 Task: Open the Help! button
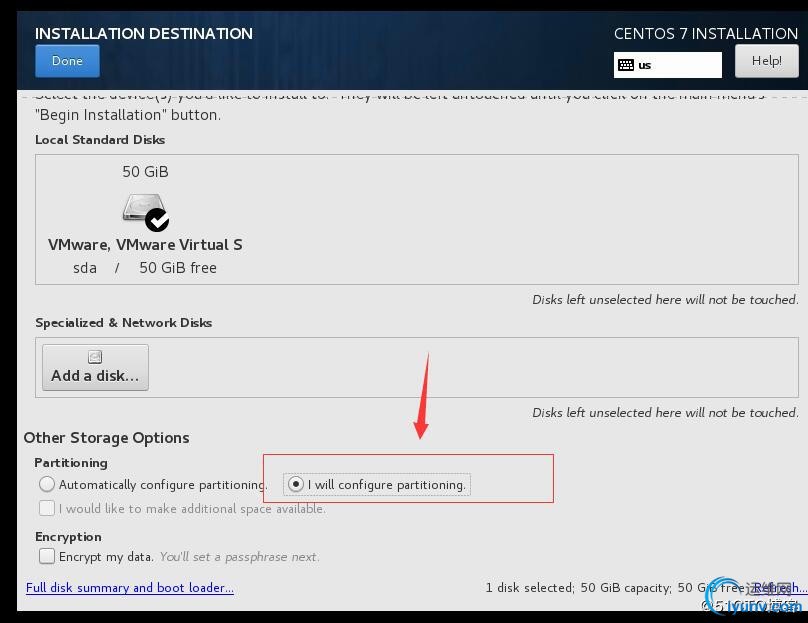pyautogui.click(x=766, y=61)
